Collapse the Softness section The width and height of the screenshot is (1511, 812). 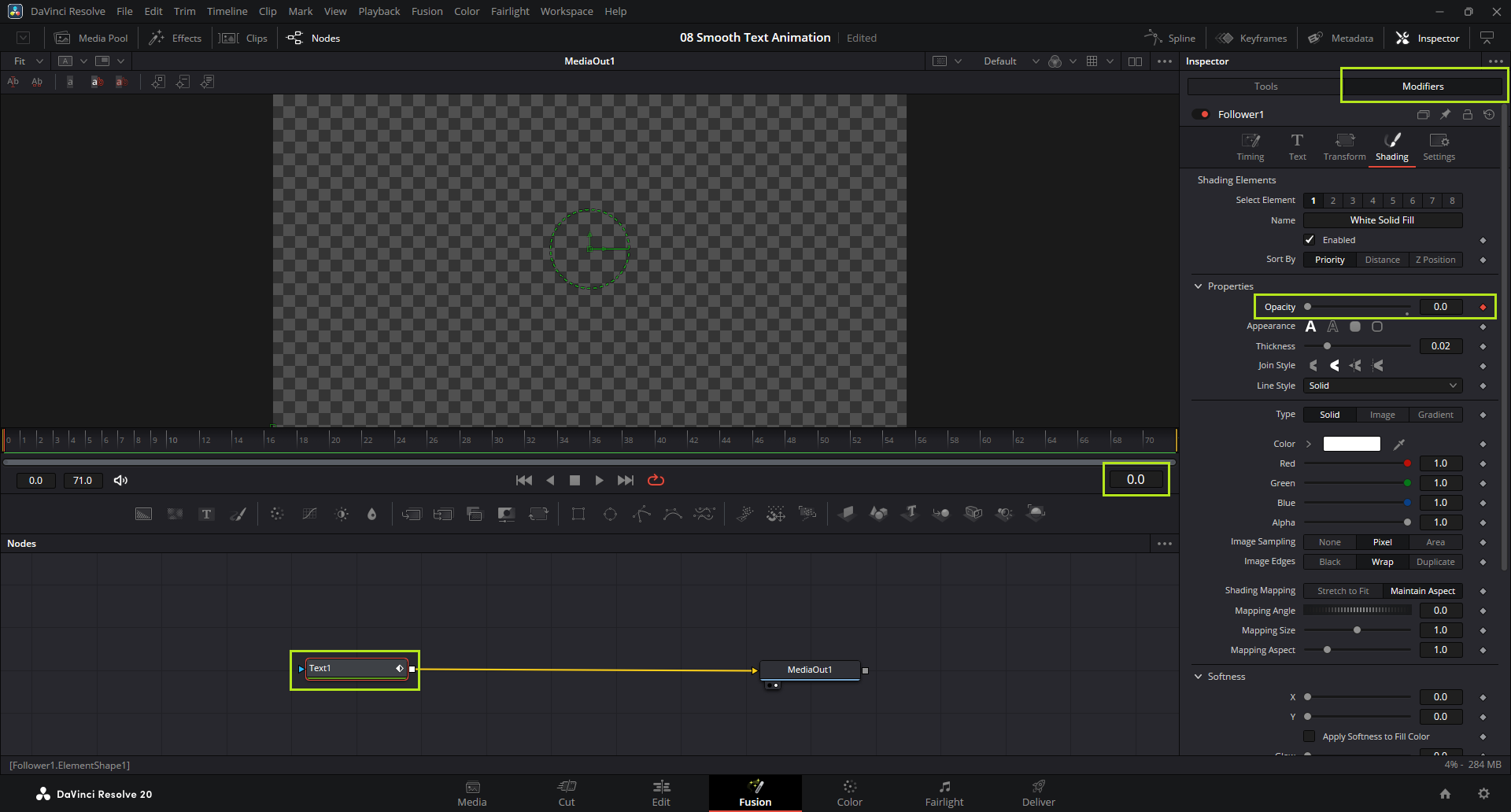[x=1199, y=677]
